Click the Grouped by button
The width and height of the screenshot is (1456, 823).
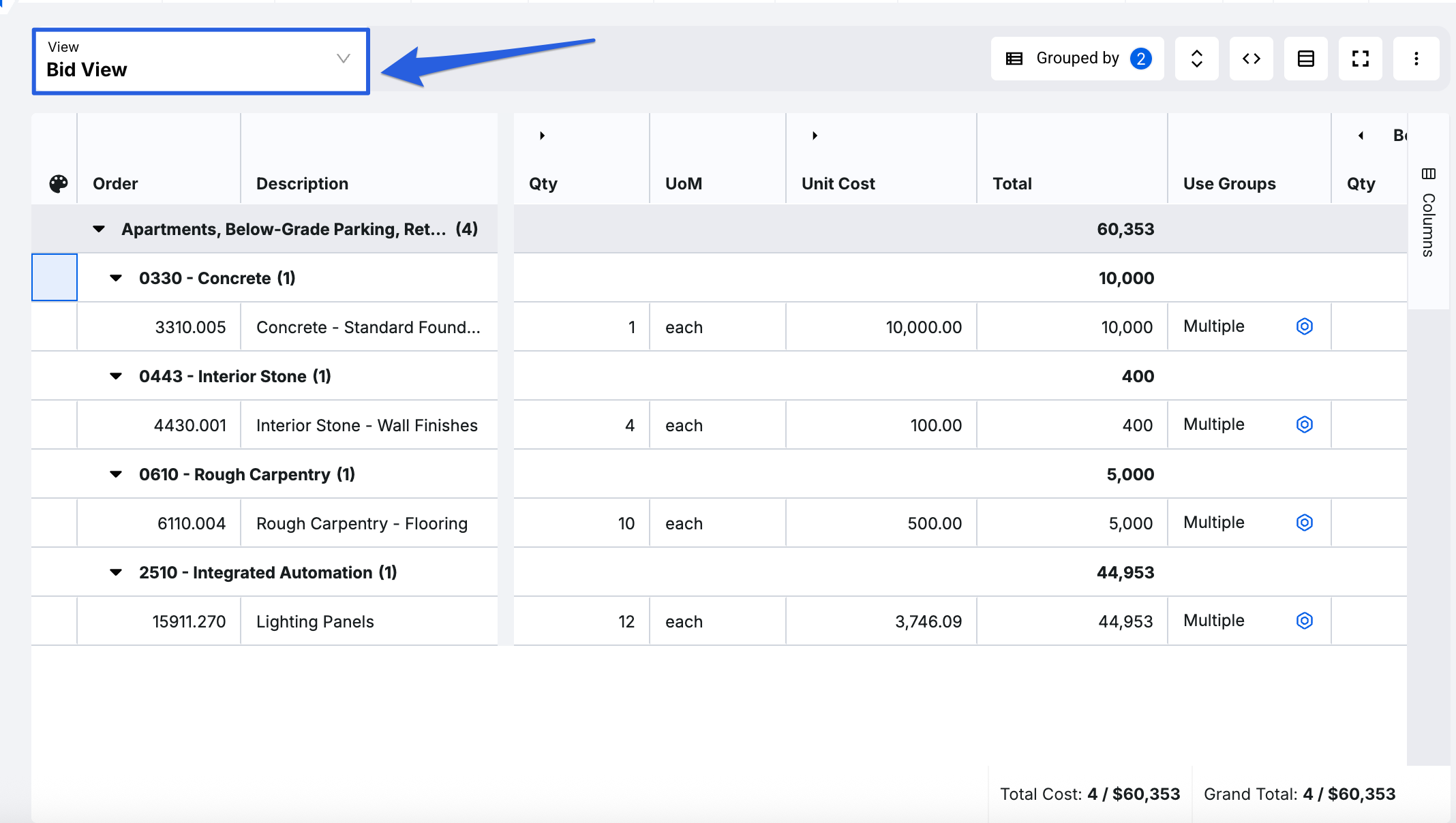[1077, 59]
